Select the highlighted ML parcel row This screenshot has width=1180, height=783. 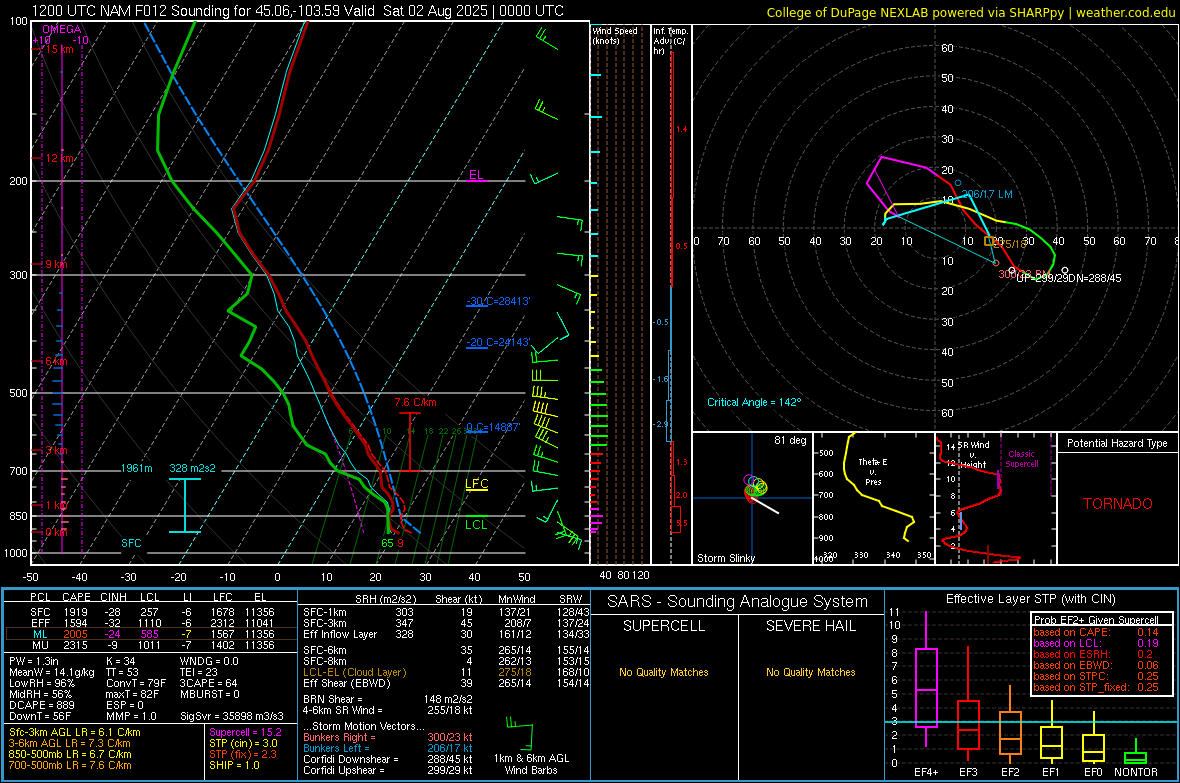151,634
